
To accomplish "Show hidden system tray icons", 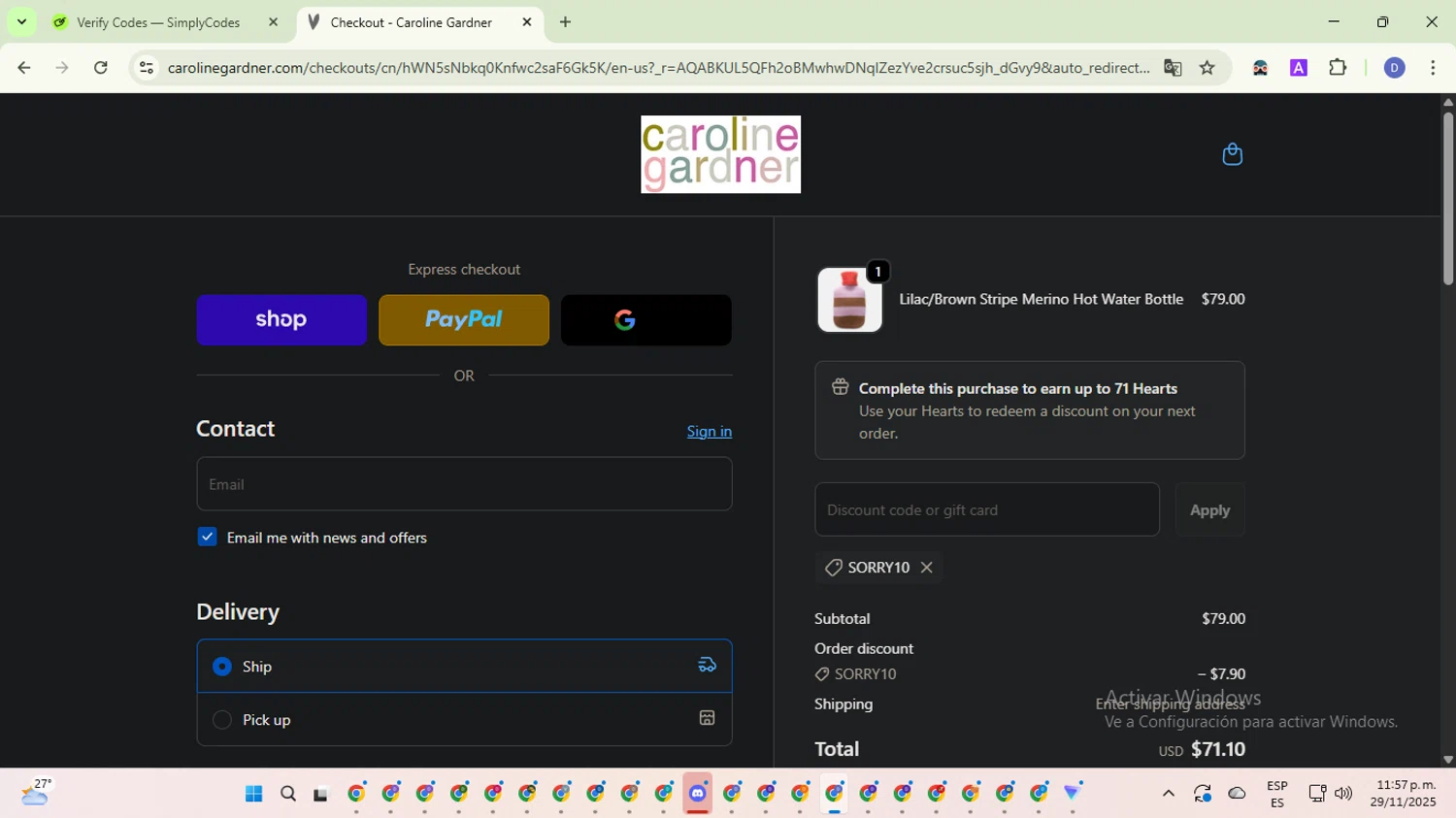I will [x=1169, y=794].
